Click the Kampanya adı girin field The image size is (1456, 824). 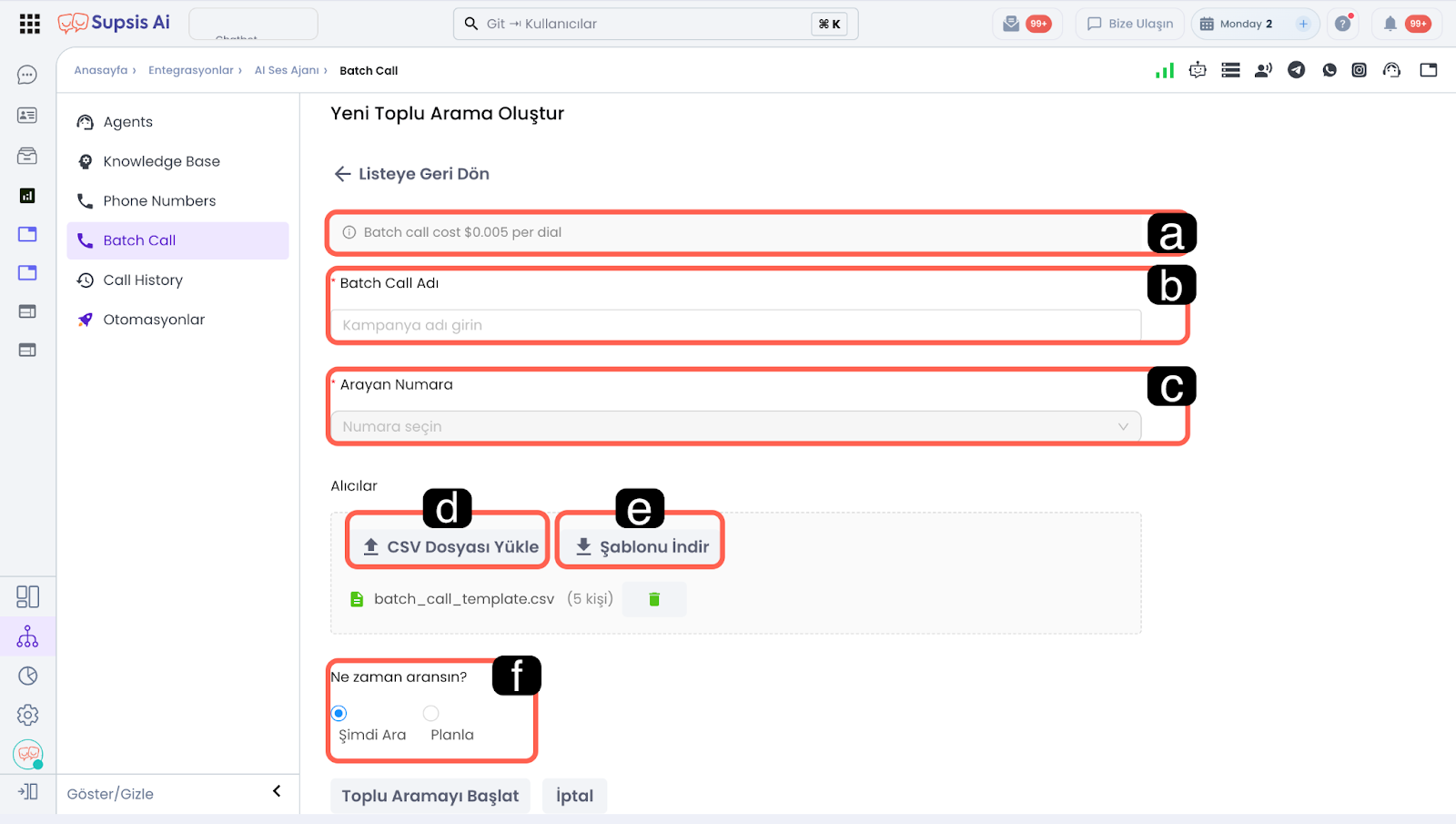coord(734,325)
